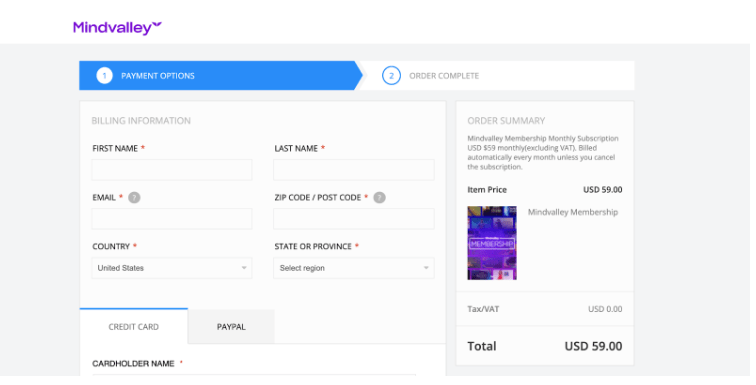Click the Cardholder Name label
756x385 pixels.
click(x=134, y=363)
